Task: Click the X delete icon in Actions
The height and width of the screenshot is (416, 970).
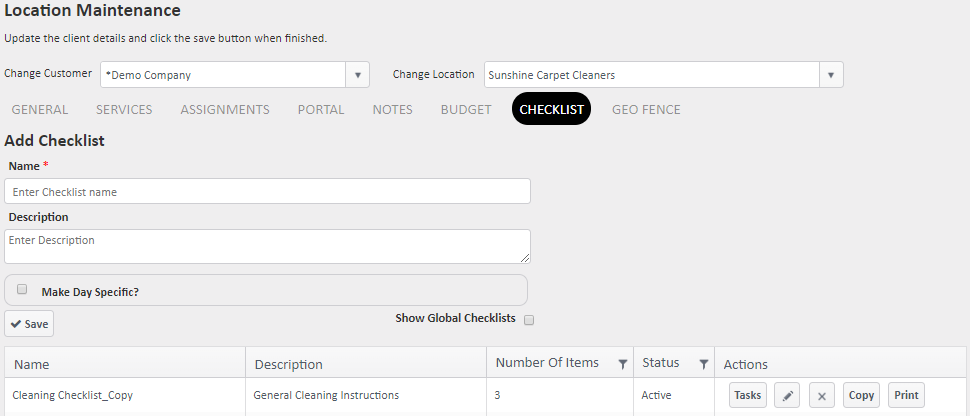Action: 822,395
